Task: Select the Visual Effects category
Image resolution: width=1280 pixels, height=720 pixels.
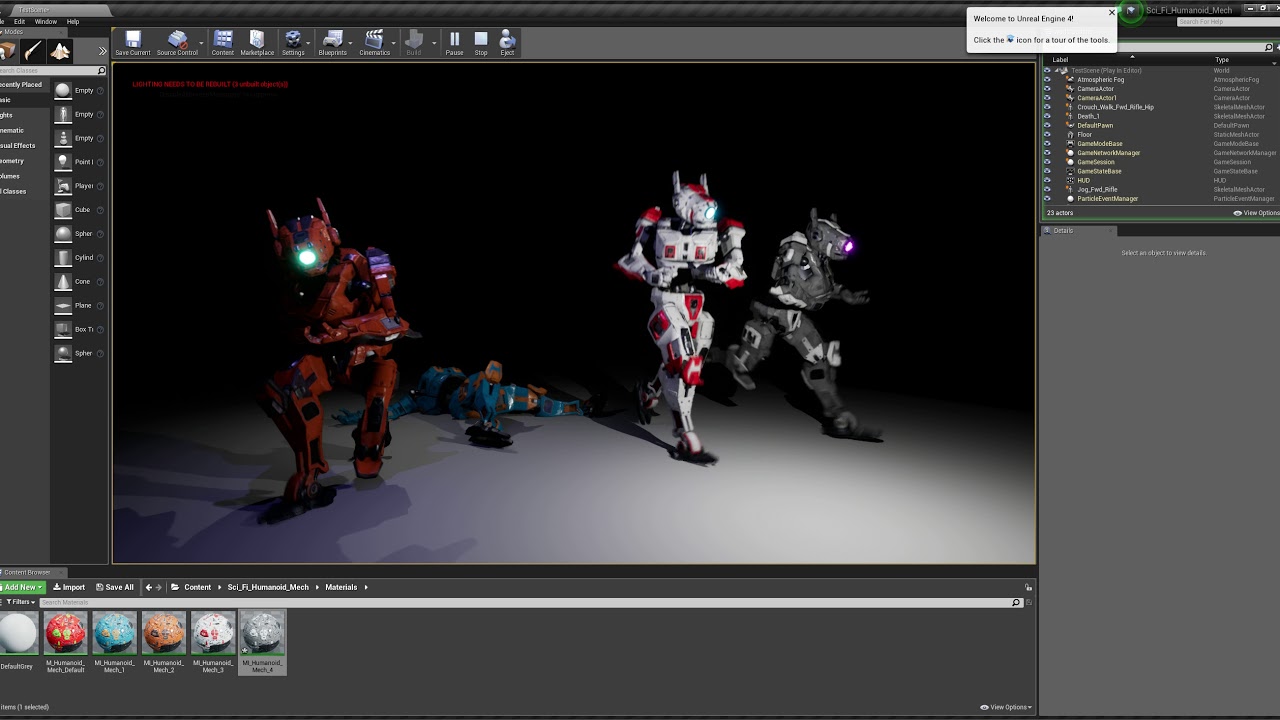Action: click(x=18, y=146)
